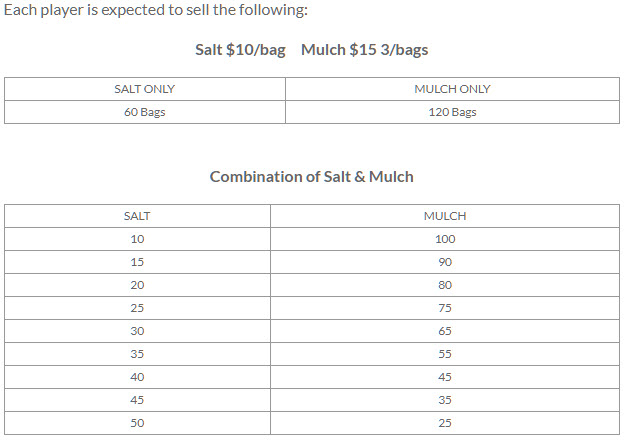This screenshot has width=627, height=441.
Task: Click the Combination of Salt & Mulch heading
Action: tap(312, 177)
